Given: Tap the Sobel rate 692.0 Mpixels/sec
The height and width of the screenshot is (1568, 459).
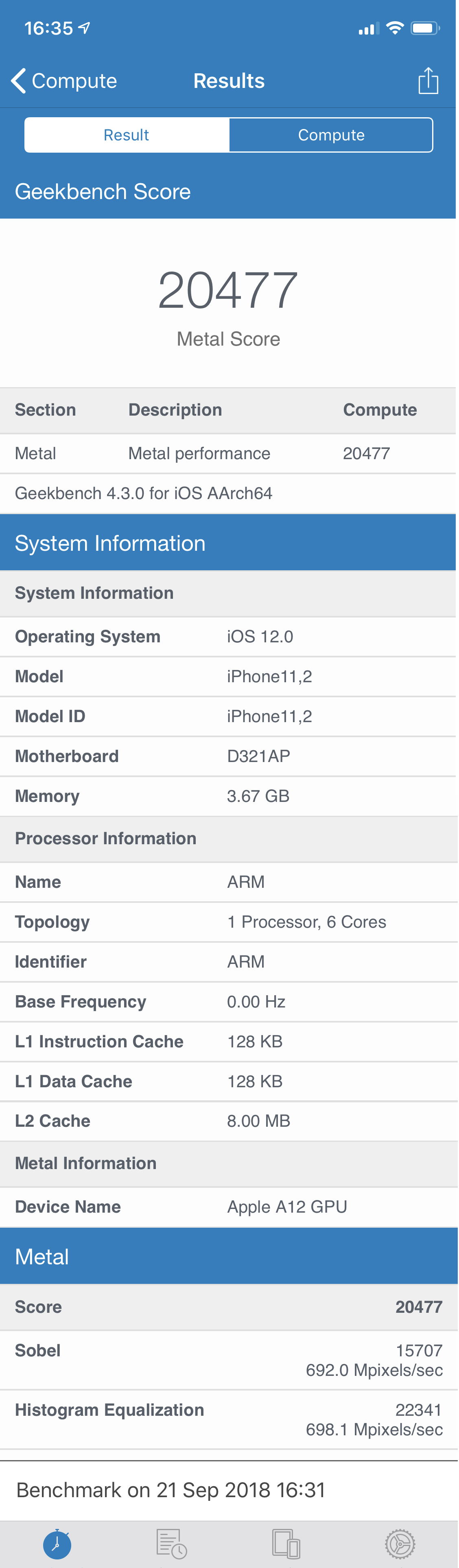Looking at the screenshot, I should pos(374,1370).
